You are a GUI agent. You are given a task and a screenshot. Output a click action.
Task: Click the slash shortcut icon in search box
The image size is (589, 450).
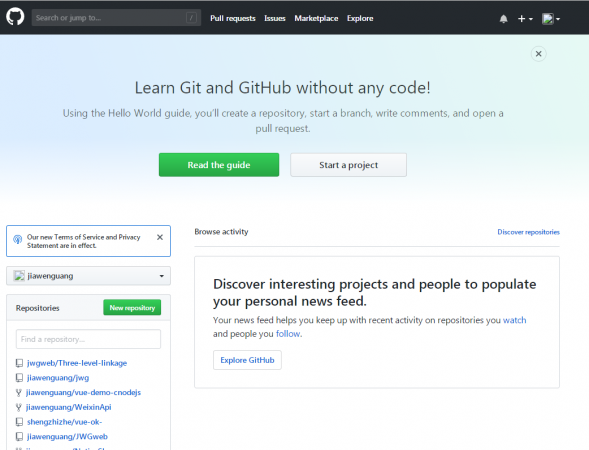coord(191,18)
